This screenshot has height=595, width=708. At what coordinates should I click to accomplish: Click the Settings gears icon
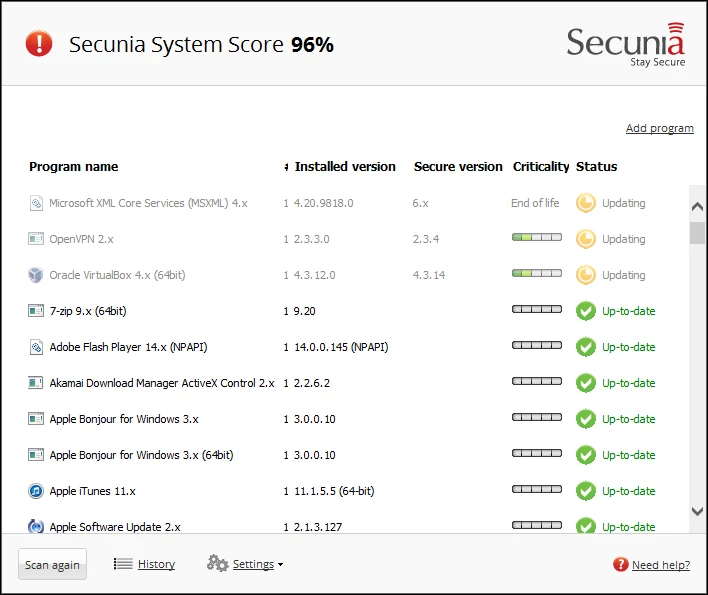click(x=218, y=563)
